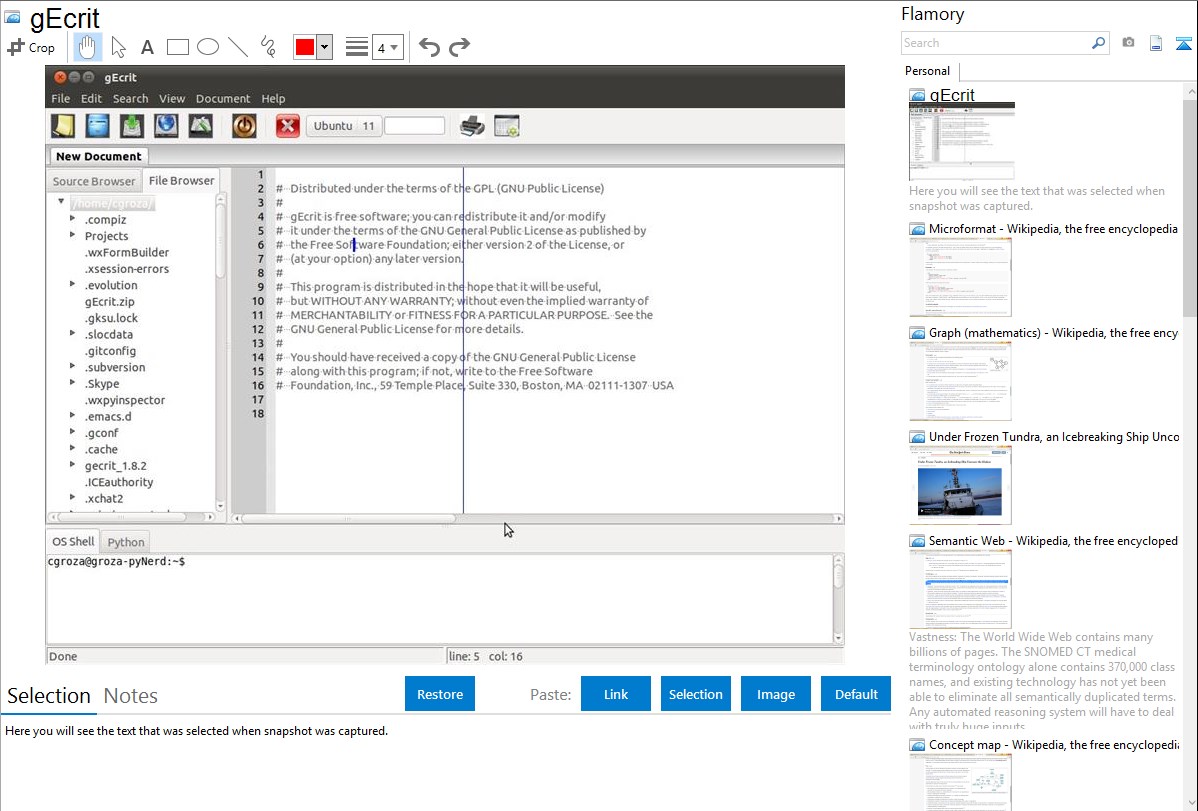Open the line style icon
The image size is (1198, 811).
(x=356, y=47)
